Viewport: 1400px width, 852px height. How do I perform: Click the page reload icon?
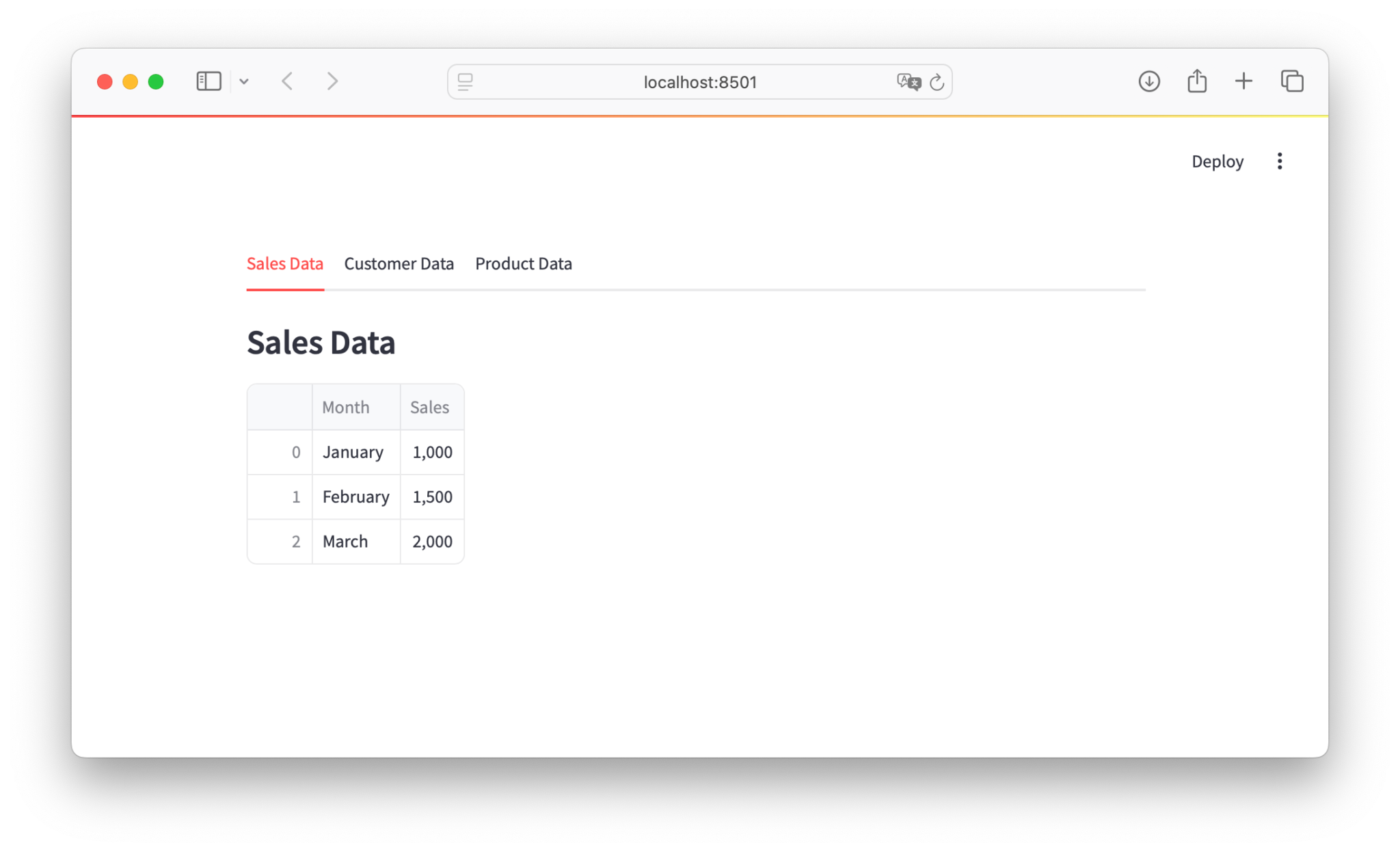[x=937, y=82]
